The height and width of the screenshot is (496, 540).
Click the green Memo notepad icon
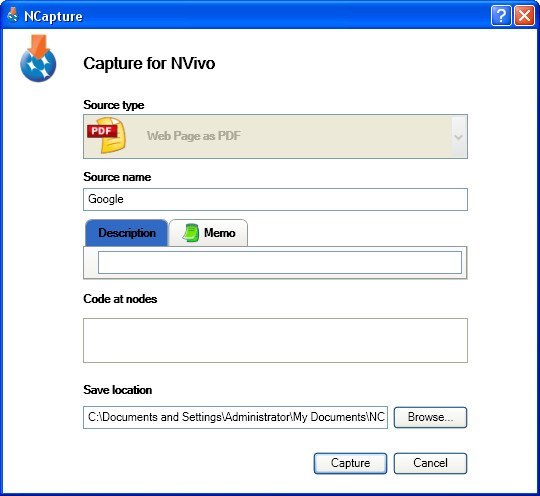[x=191, y=233]
